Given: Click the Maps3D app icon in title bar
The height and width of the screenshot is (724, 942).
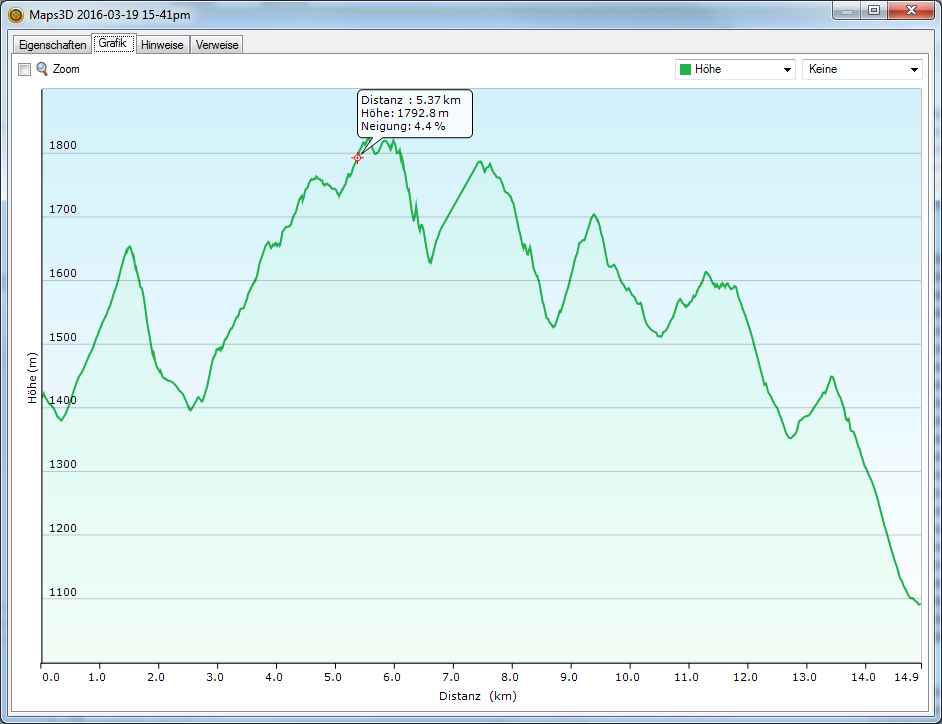Looking at the screenshot, I should coord(16,15).
